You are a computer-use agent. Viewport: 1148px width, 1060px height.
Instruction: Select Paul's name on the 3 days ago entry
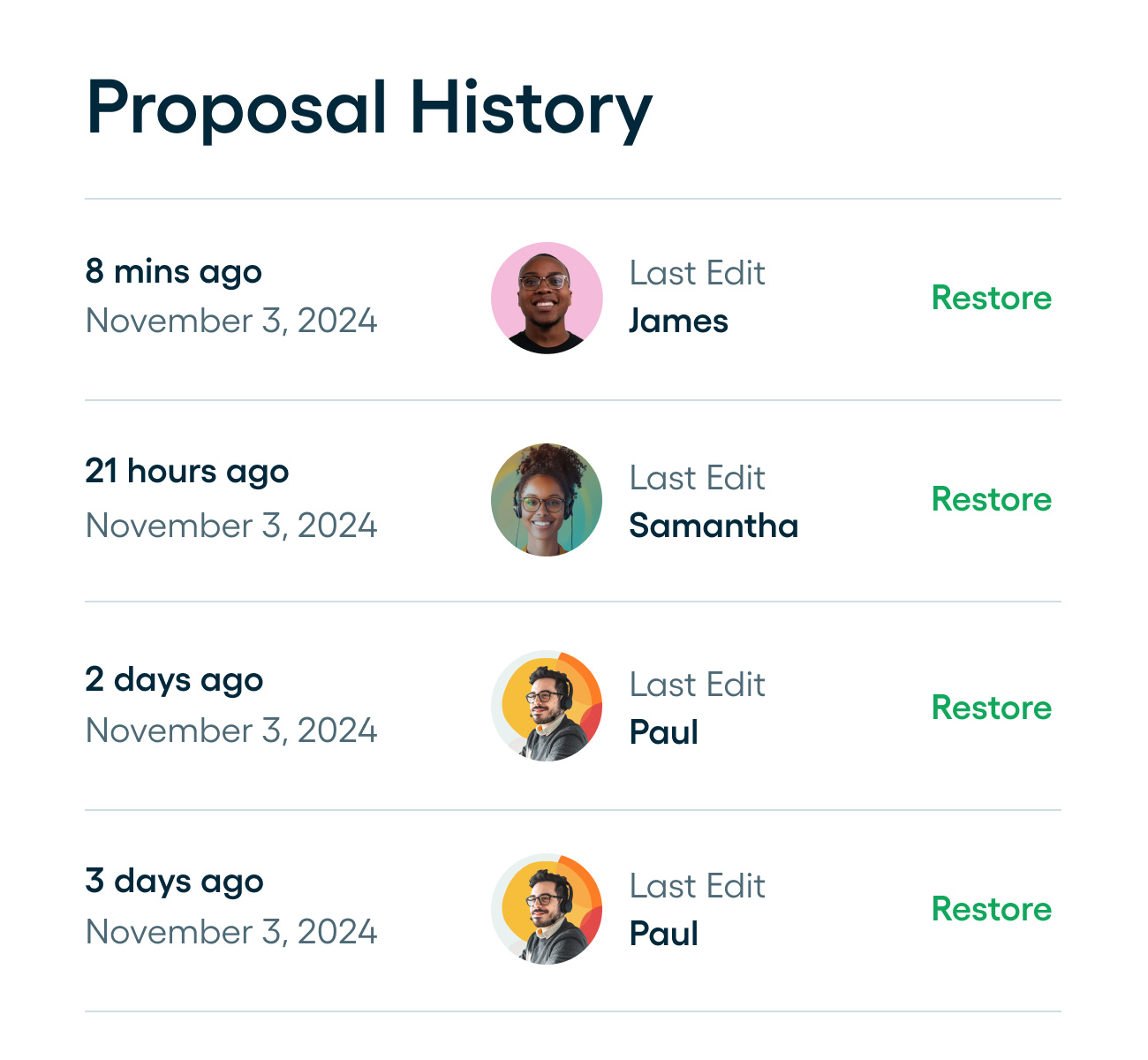click(x=663, y=934)
